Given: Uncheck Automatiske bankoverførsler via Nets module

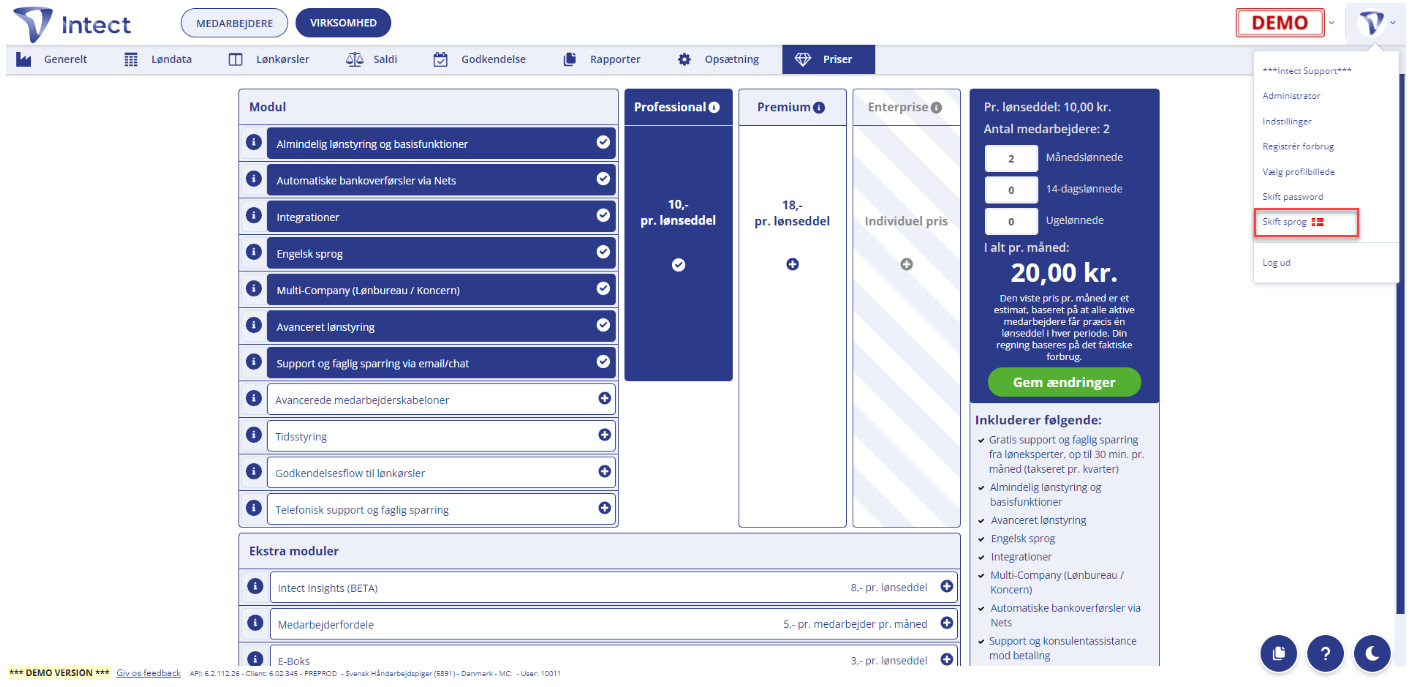Looking at the screenshot, I should click(x=603, y=179).
